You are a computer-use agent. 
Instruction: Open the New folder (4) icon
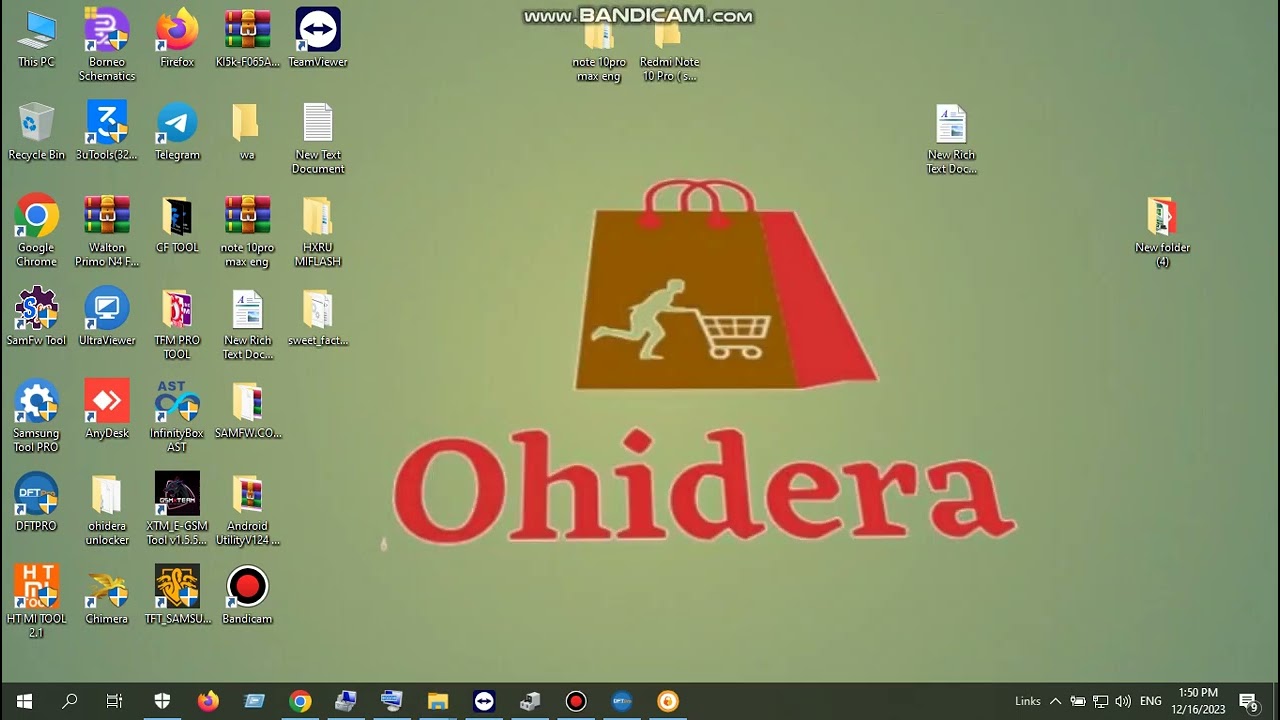pyautogui.click(x=1162, y=231)
